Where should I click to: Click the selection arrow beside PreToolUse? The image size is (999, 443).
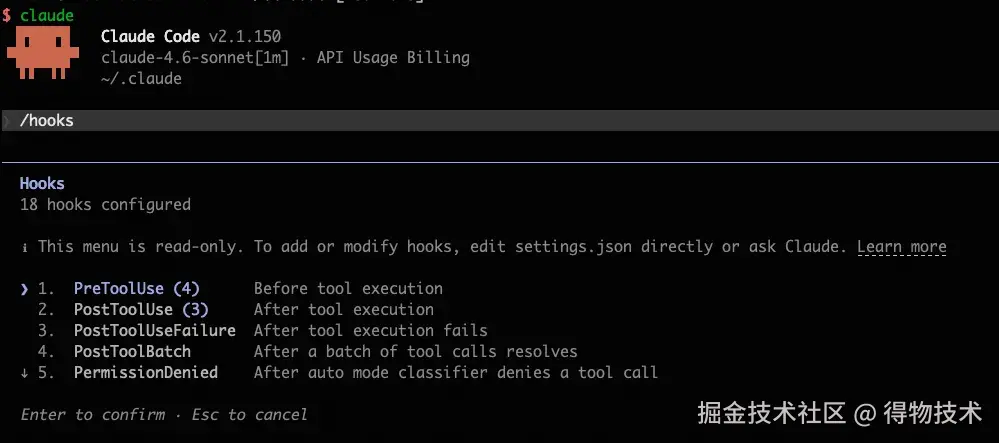tap(24, 289)
